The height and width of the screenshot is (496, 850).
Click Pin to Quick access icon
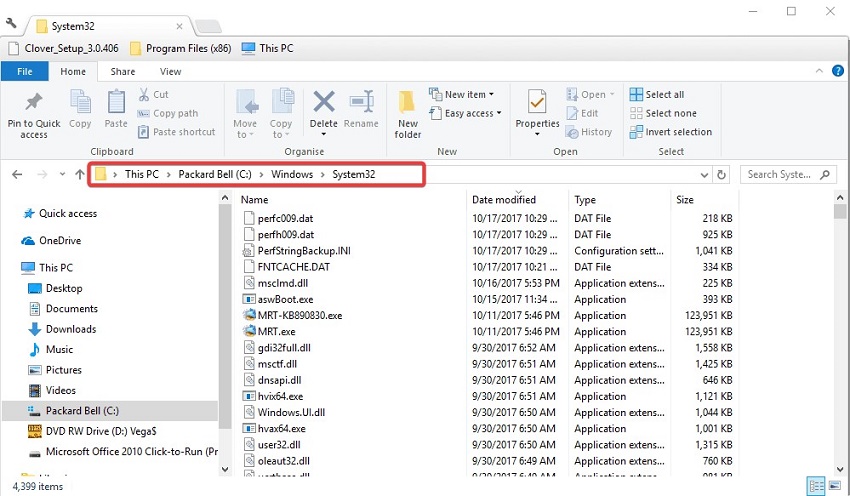tap(34, 103)
